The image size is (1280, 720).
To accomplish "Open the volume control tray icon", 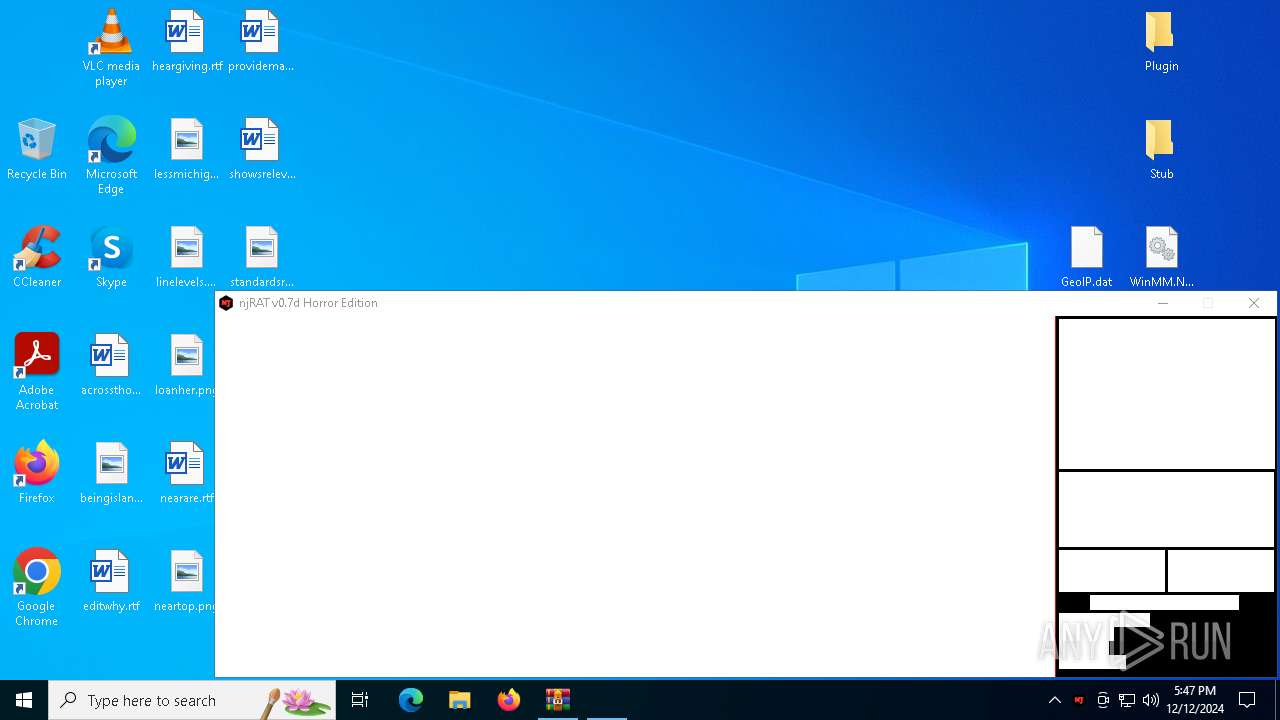I will coord(1150,700).
